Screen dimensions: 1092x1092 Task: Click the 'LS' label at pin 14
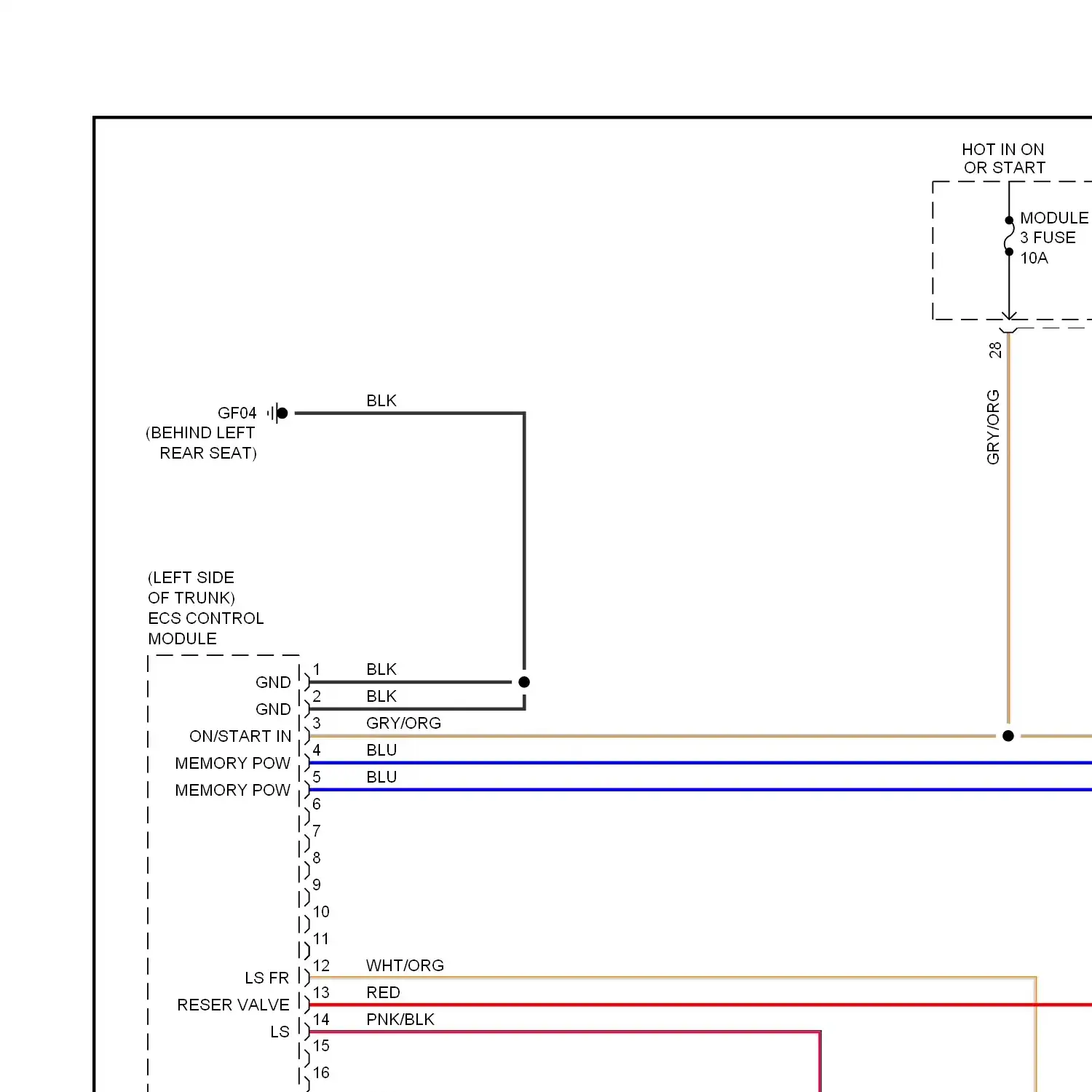(280, 1032)
